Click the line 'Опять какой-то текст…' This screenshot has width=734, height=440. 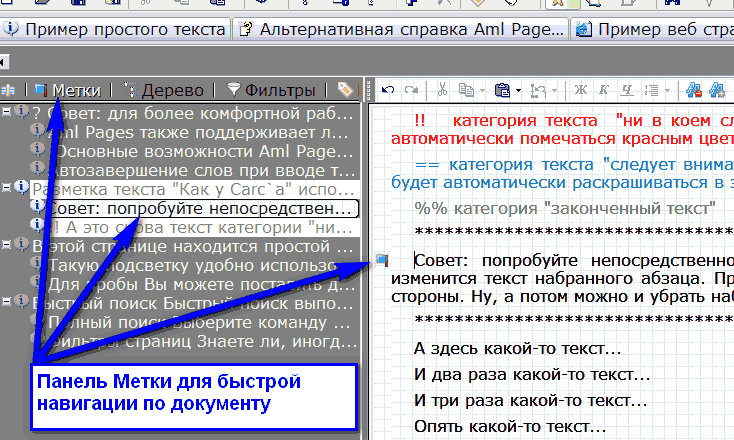pyautogui.click(x=510, y=426)
